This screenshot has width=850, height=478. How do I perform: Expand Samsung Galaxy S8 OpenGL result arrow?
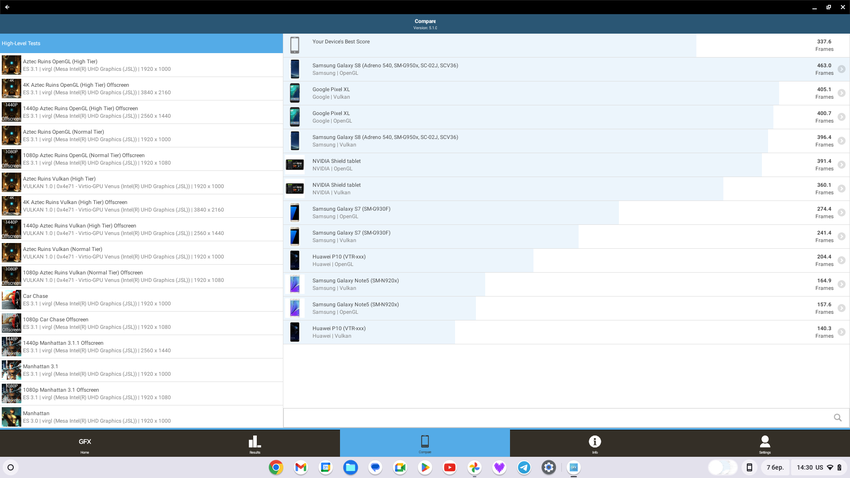841,69
